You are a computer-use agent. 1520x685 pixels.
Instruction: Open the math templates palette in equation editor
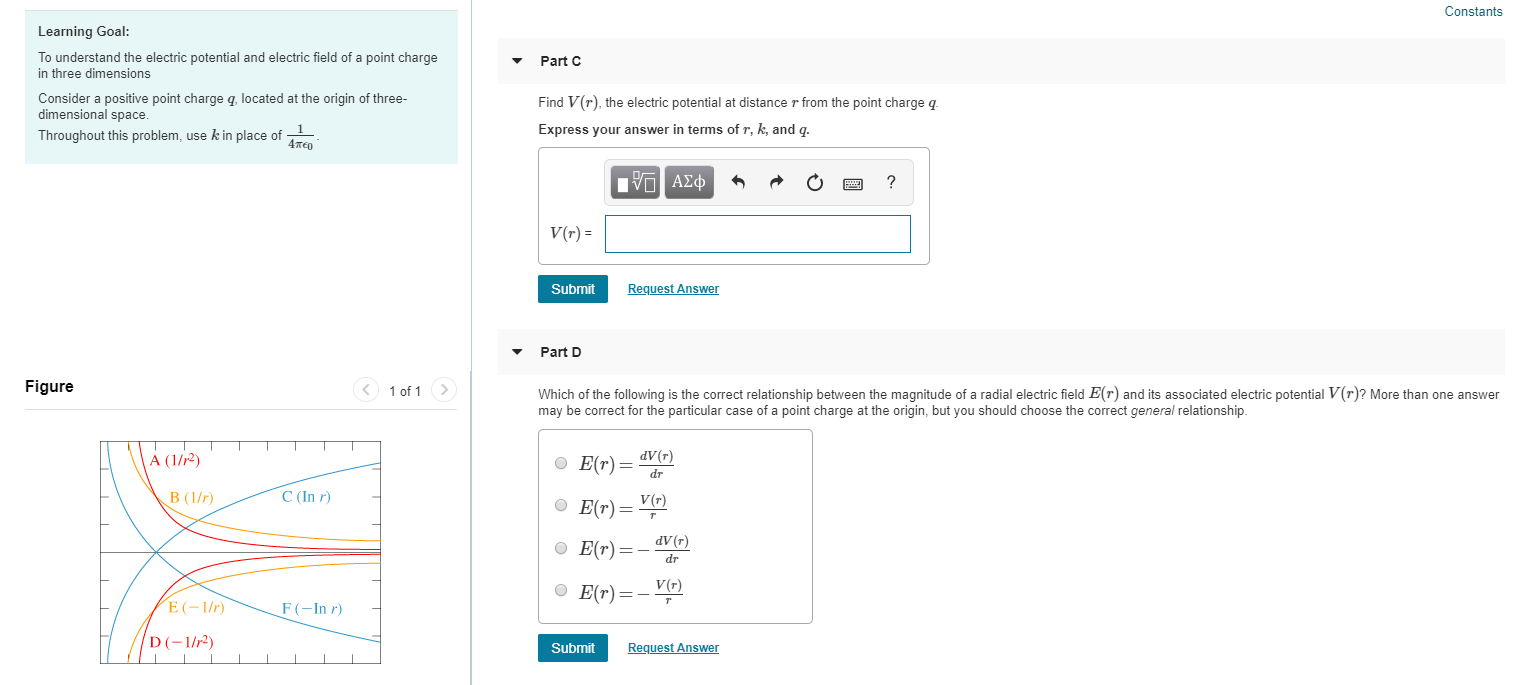(x=634, y=182)
